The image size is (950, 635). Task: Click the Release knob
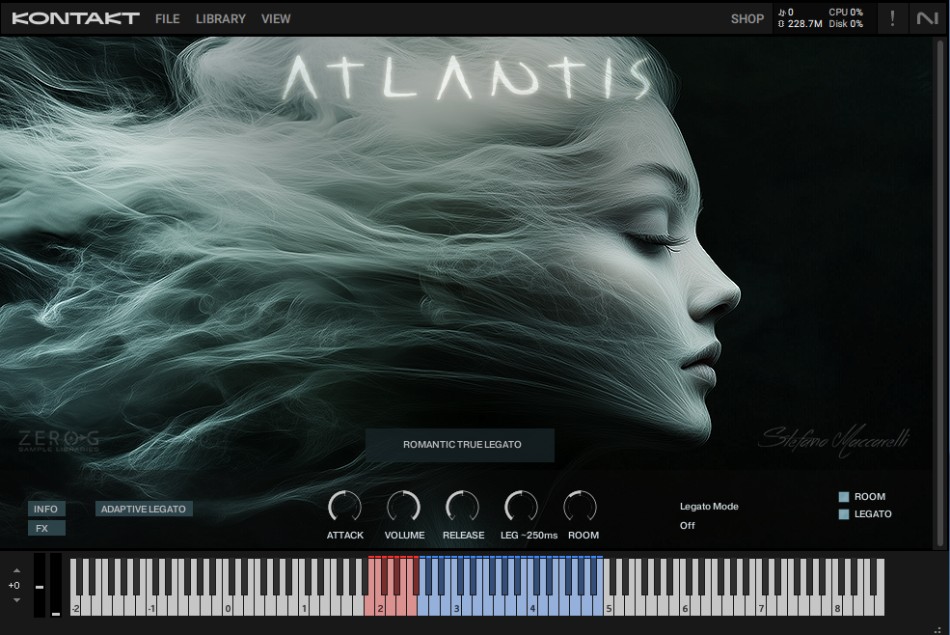point(462,507)
